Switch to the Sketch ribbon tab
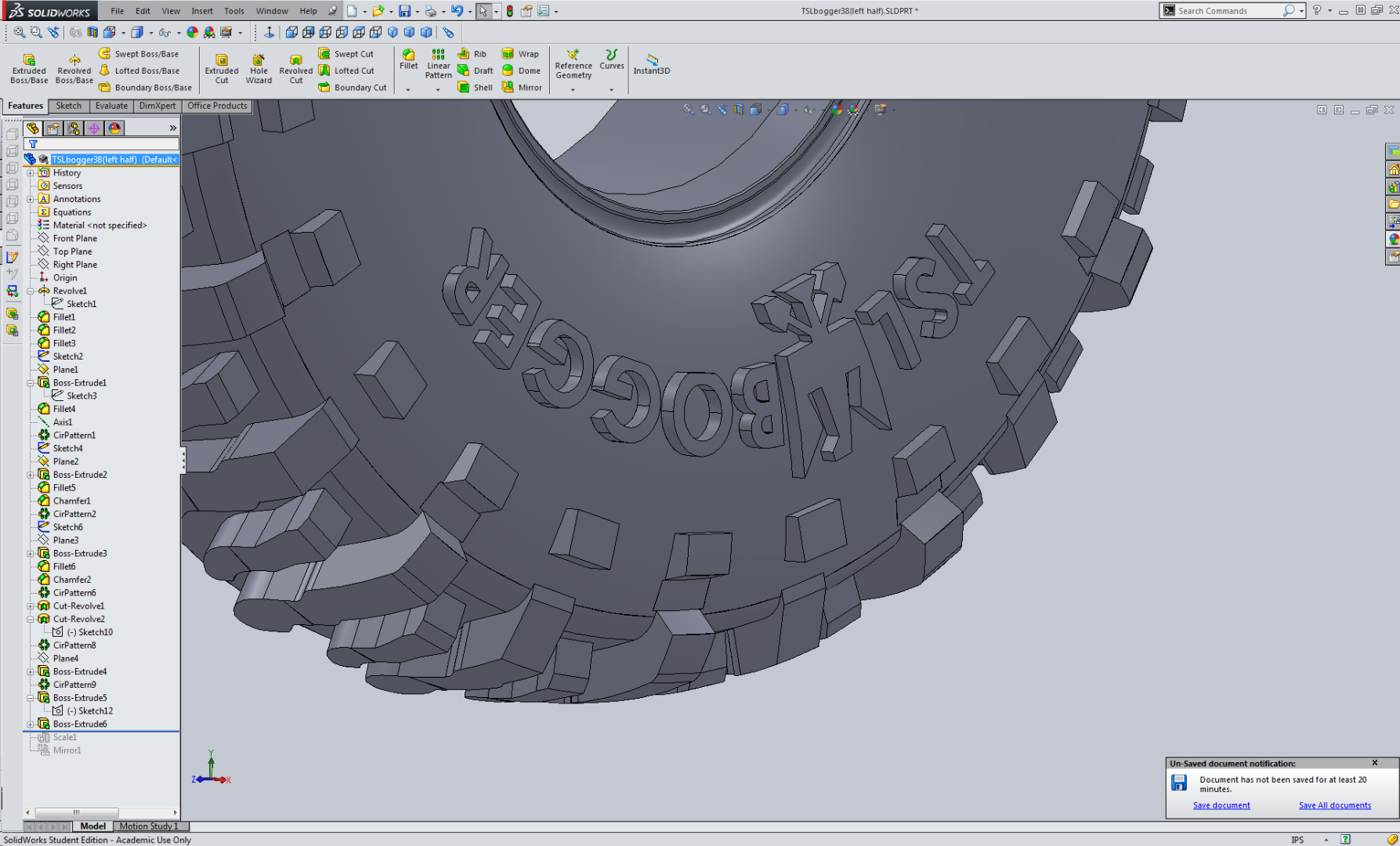This screenshot has width=1400, height=846. (68, 106)
